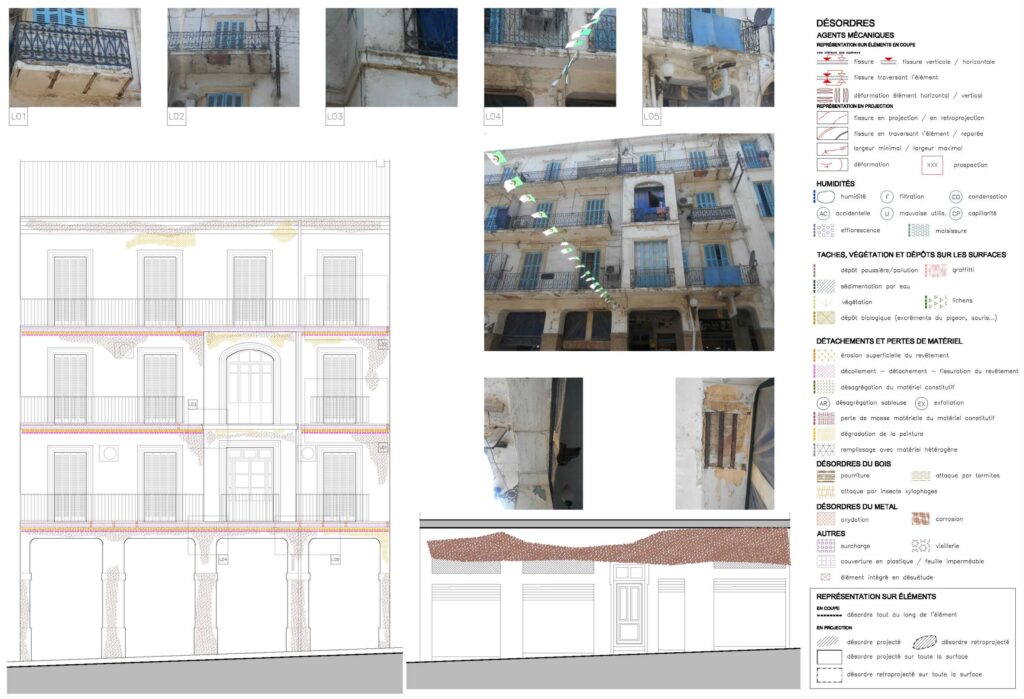Screen dimensions: 1024x699
Task: Click the corrosion pattern swatch
Action: pos(920,519)
